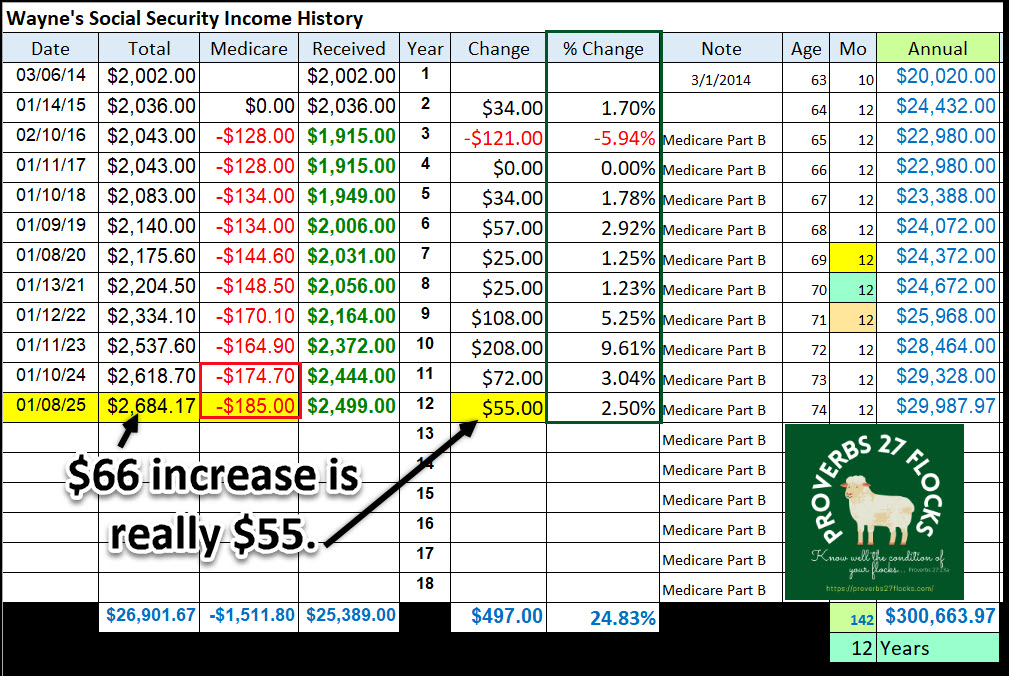Click the yellow $55.00 change cell
Viewport: 1009px width, 676px height.
click(498, 408)
